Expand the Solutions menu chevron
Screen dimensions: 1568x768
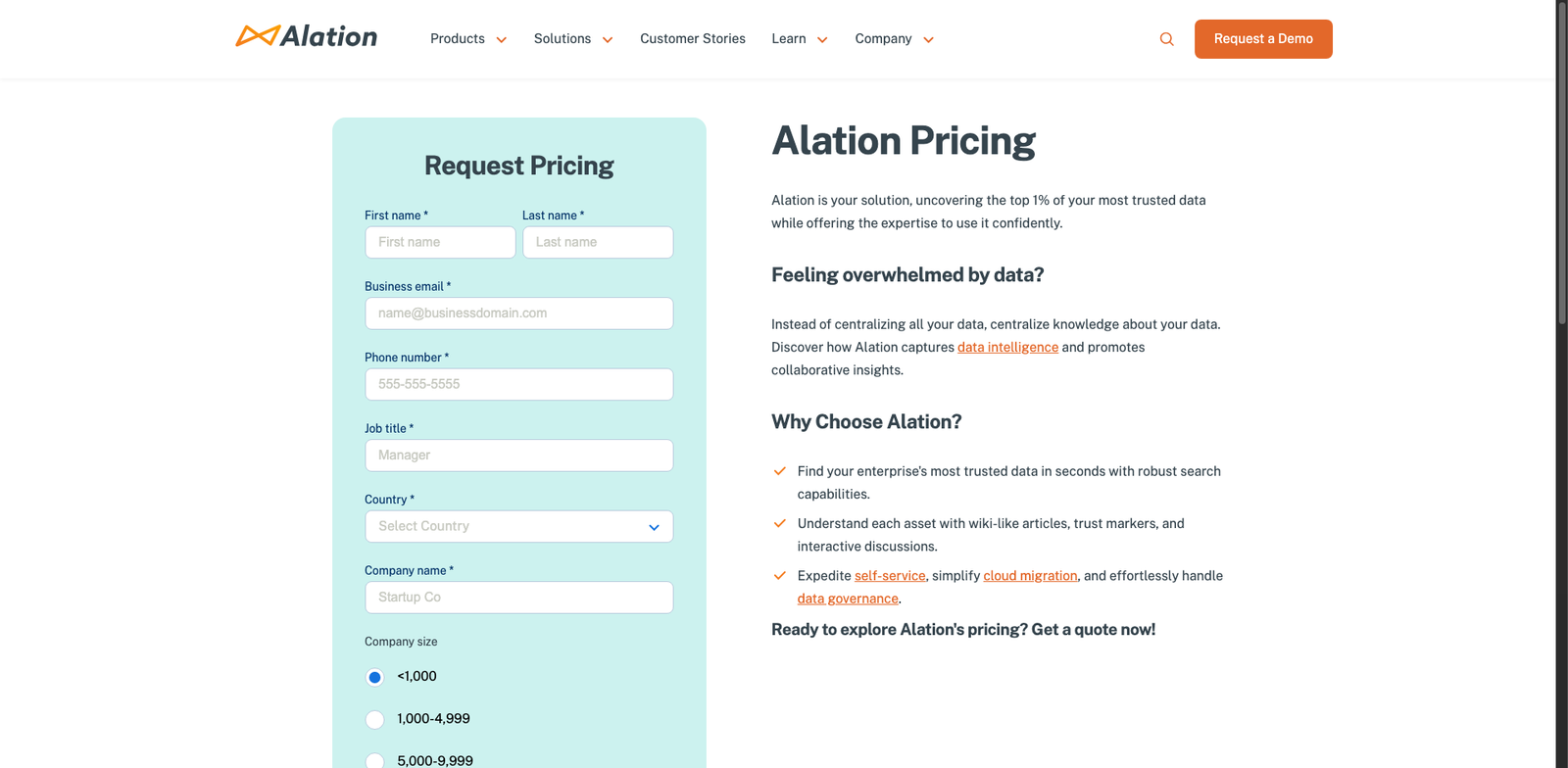[x=608, y=40]
